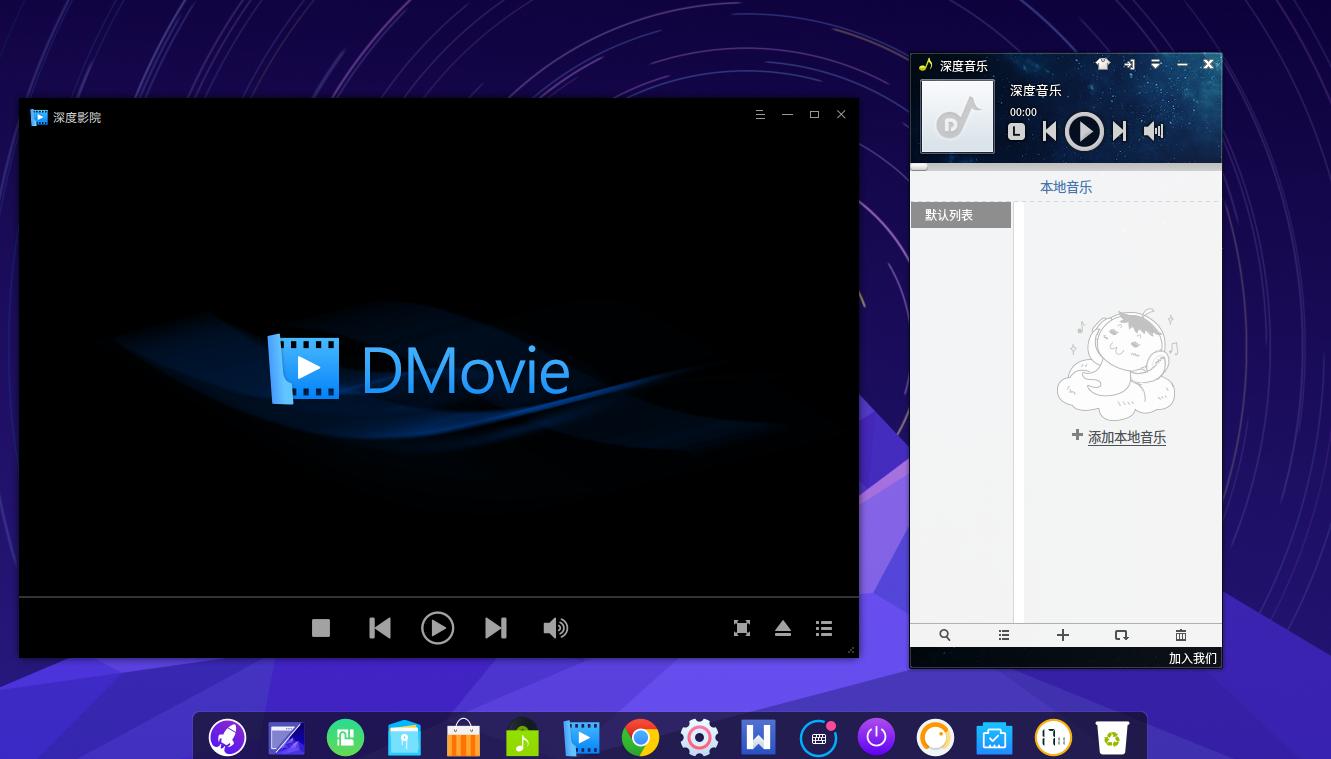Click the Deepin Music volume icon
The image size is (1331, 759).
coord(1153,131)
